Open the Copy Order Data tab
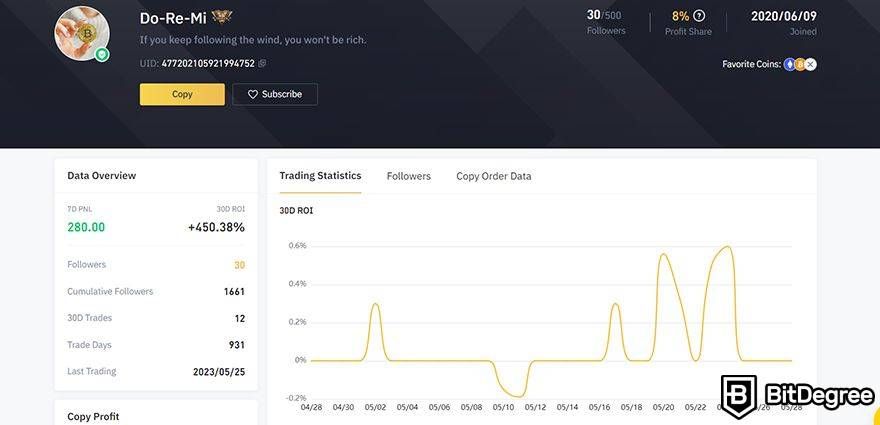 (x=493, y=176)
